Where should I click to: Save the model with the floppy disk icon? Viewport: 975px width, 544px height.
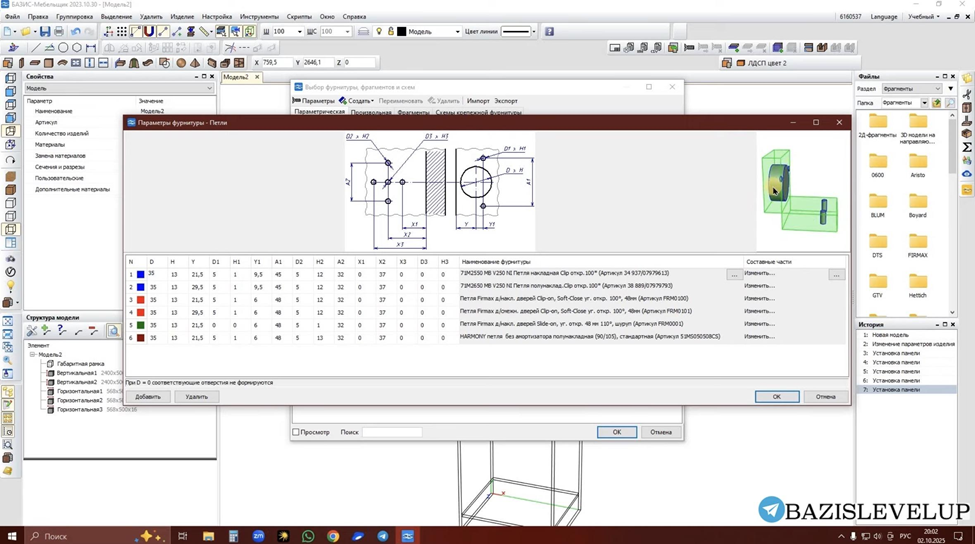click(45, 31)
